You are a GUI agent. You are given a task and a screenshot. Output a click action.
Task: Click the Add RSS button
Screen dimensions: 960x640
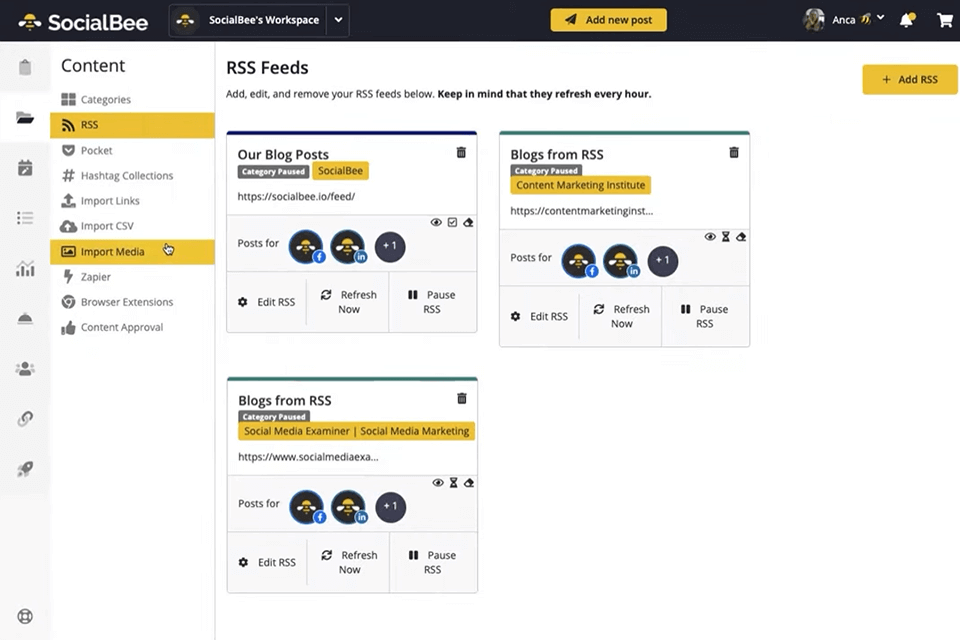coord(910,80)
